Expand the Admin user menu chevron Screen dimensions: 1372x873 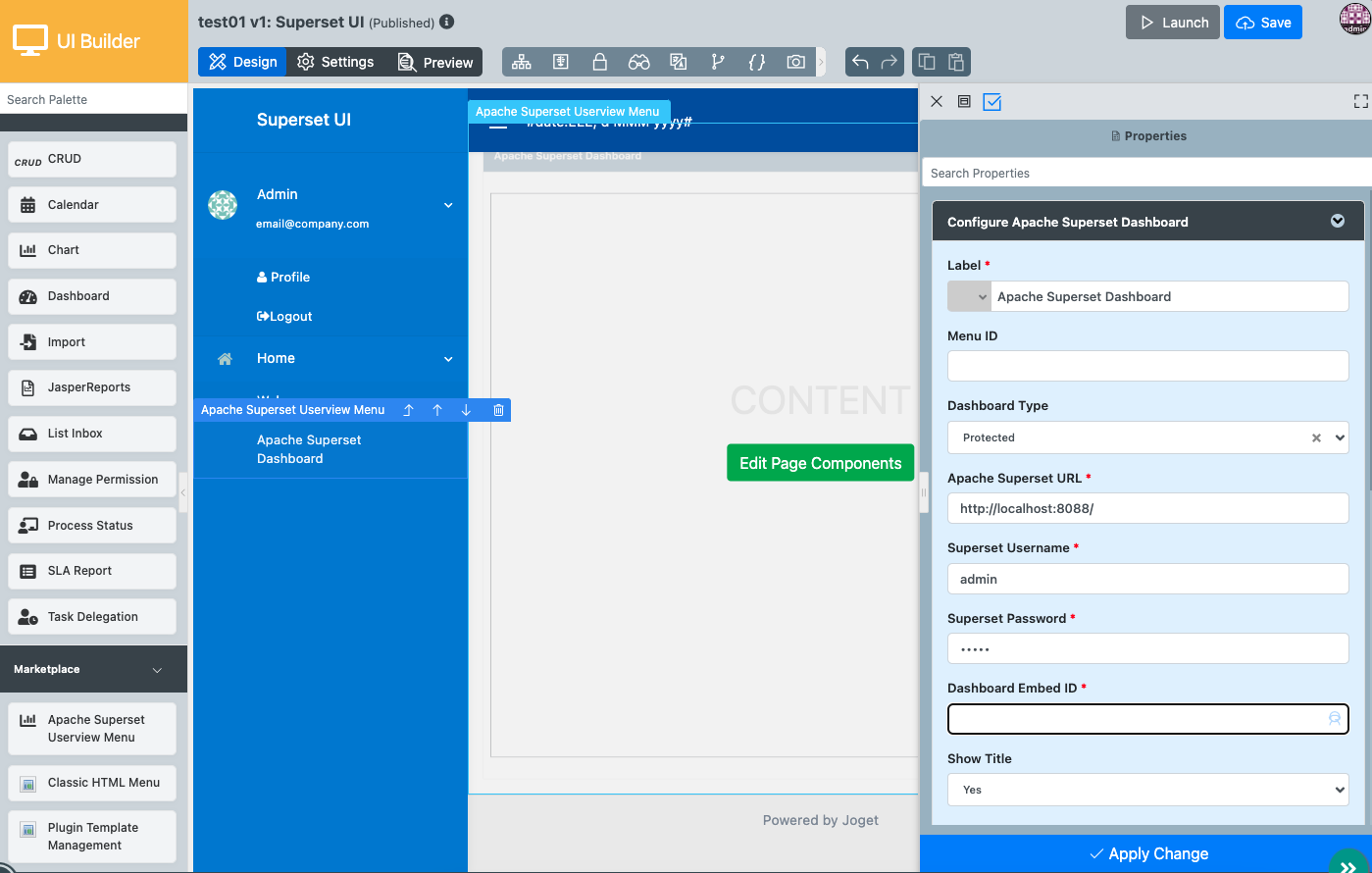pos(448,205)
